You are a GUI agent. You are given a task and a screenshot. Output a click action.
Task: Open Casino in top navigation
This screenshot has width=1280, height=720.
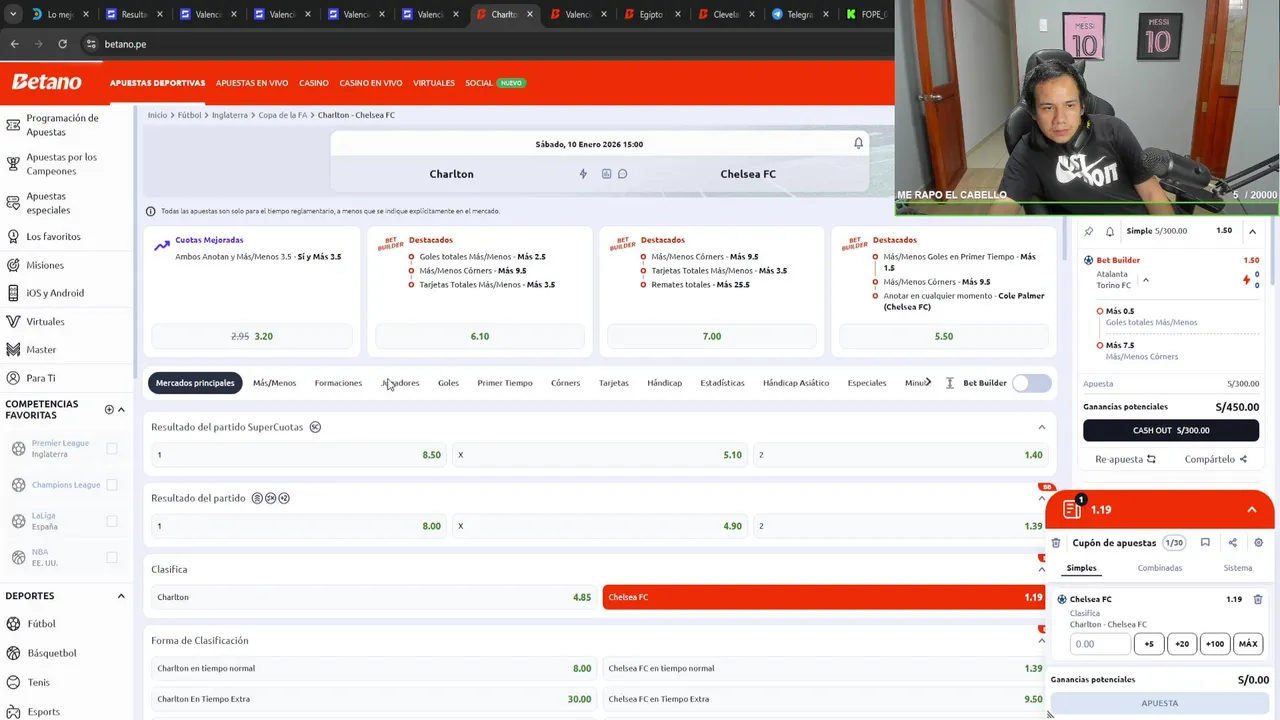coord(313,83)
